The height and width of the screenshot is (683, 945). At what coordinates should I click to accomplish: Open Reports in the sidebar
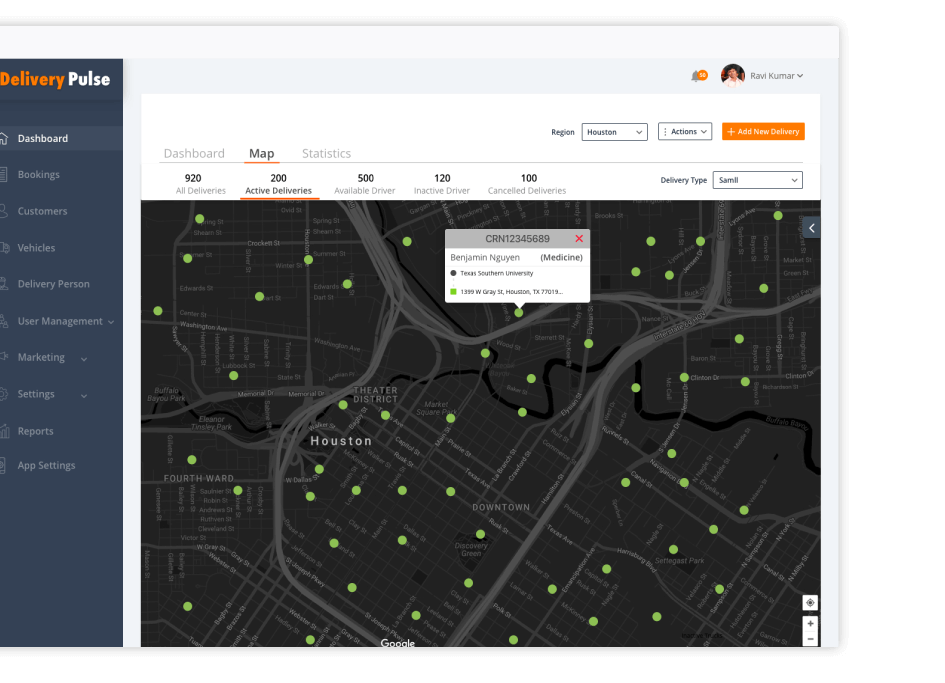36,431
